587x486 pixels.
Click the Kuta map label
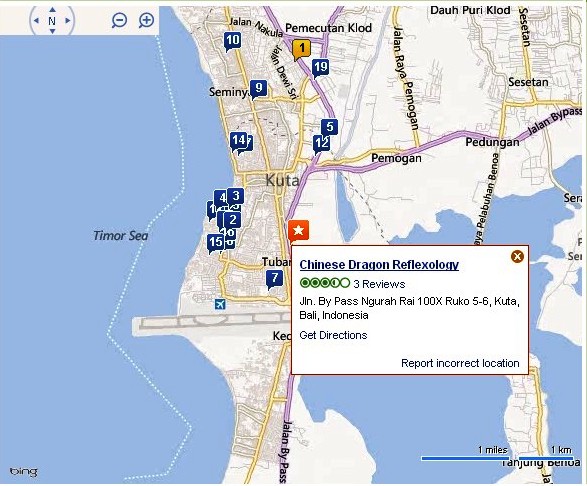tap(283, 180)
